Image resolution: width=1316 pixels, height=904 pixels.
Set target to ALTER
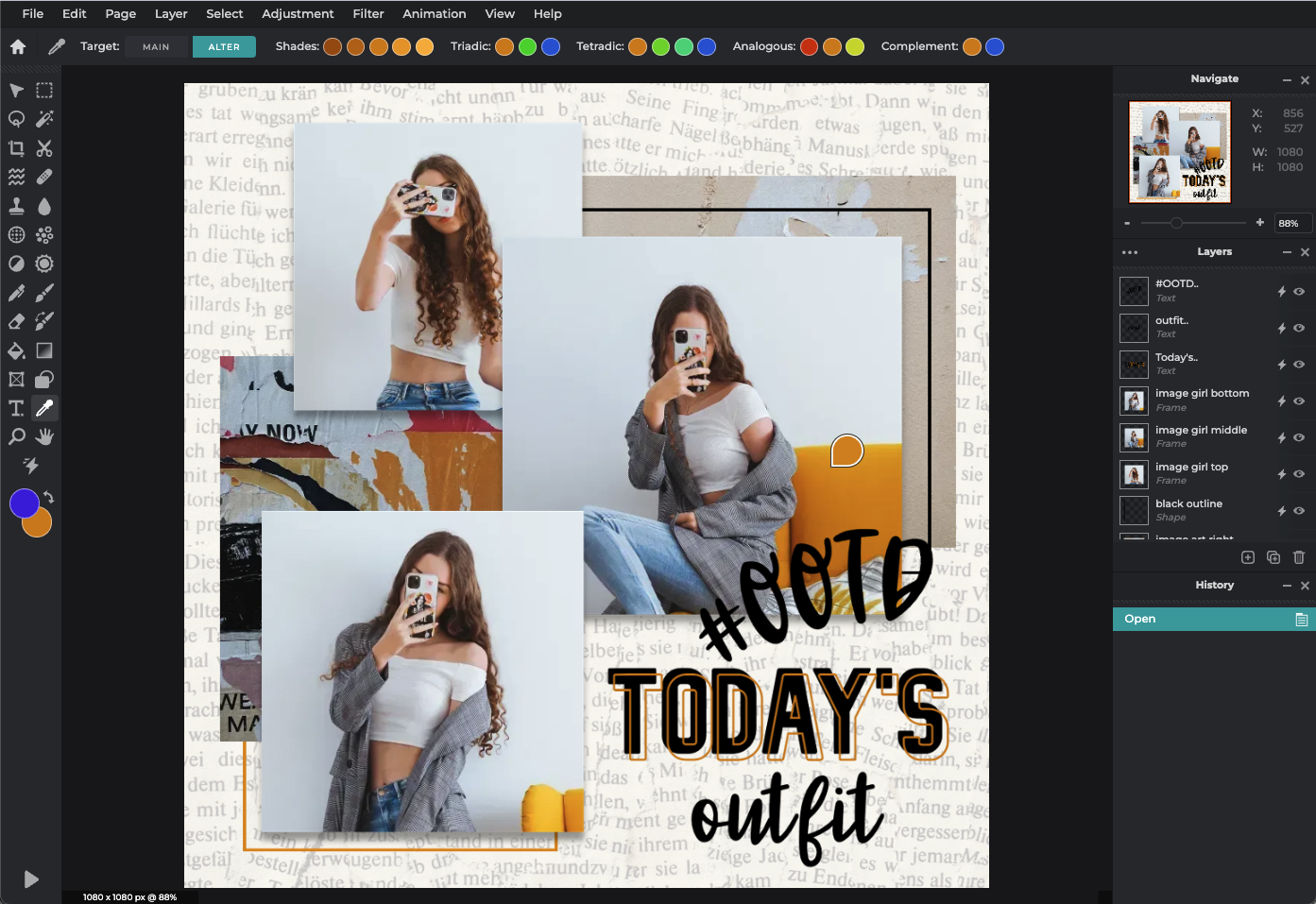pyautogui.click(x=224, y=46)
